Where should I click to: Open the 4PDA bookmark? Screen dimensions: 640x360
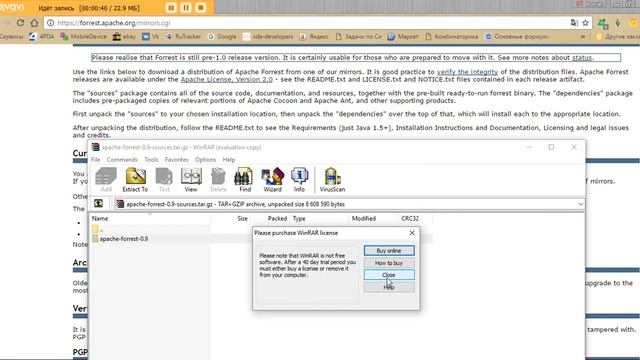click(42, 36)
